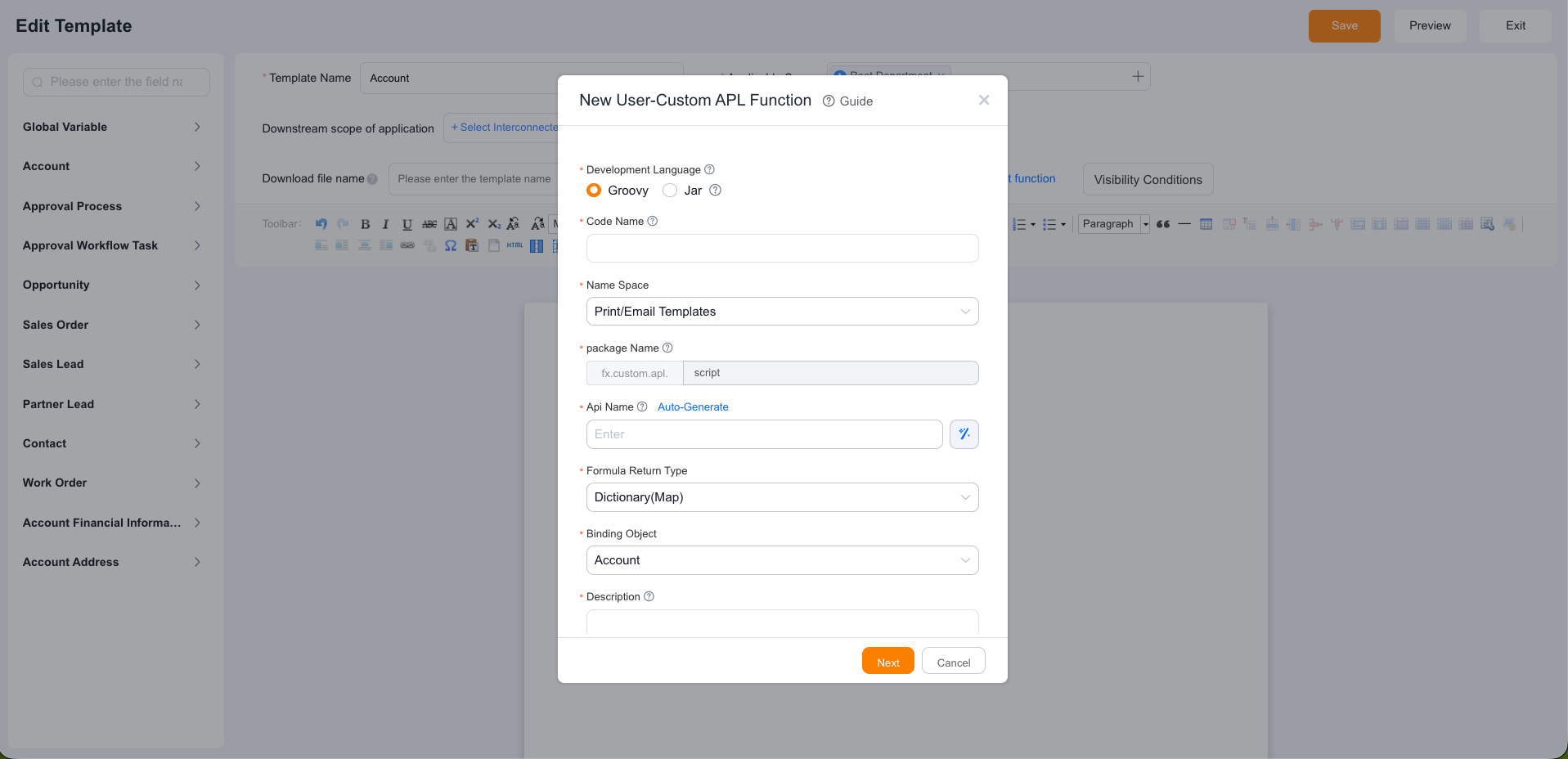Click the Api Name Enter input field
The height and width of the screenshot is (759, 1568).
[x=765, y=434]
